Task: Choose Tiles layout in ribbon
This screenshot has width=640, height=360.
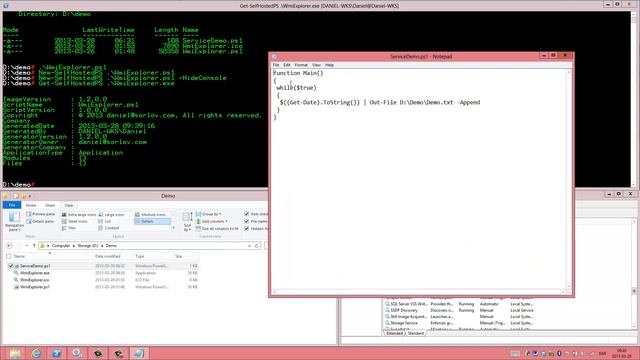Action: coord(69,228)
